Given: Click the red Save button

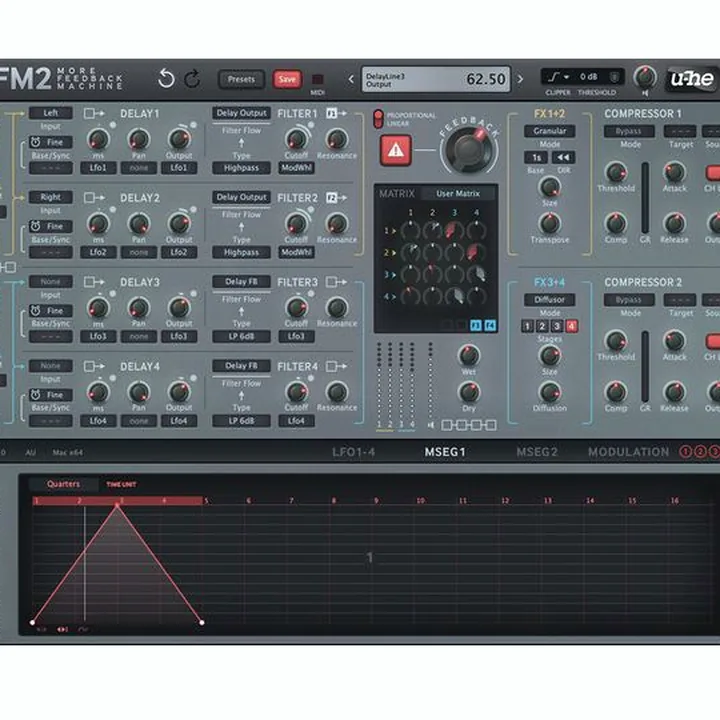Looking at the screenshot, I should click(x=287, y=79).
